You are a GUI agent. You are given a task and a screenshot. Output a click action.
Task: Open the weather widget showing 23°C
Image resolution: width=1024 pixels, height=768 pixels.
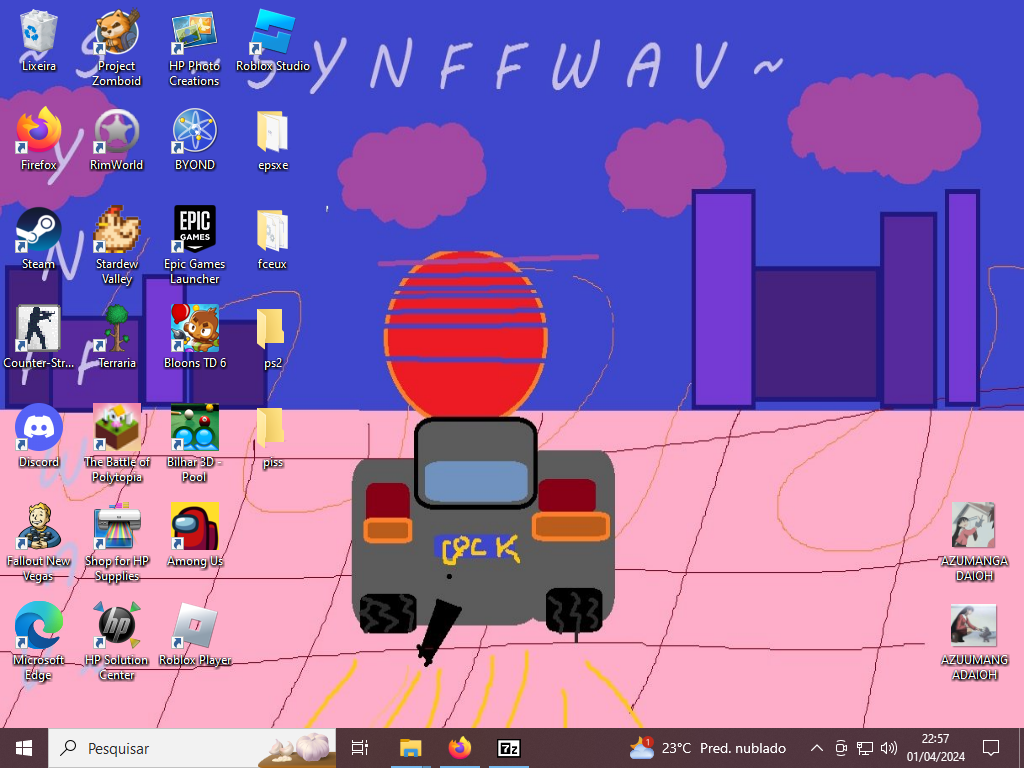coord(707,748)
